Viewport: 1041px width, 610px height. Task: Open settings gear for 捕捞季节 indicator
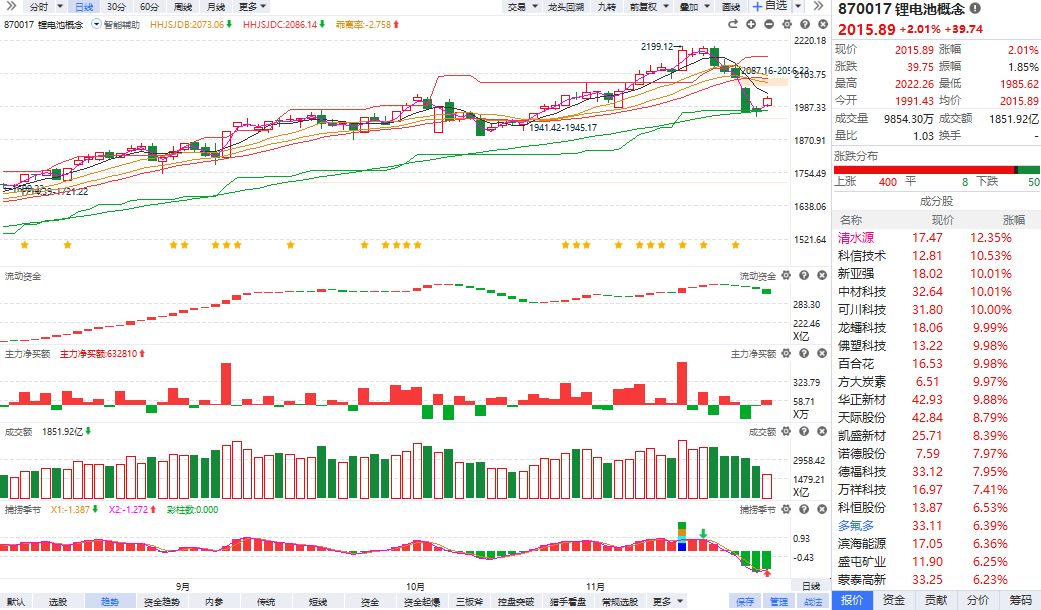coord(786,510)
